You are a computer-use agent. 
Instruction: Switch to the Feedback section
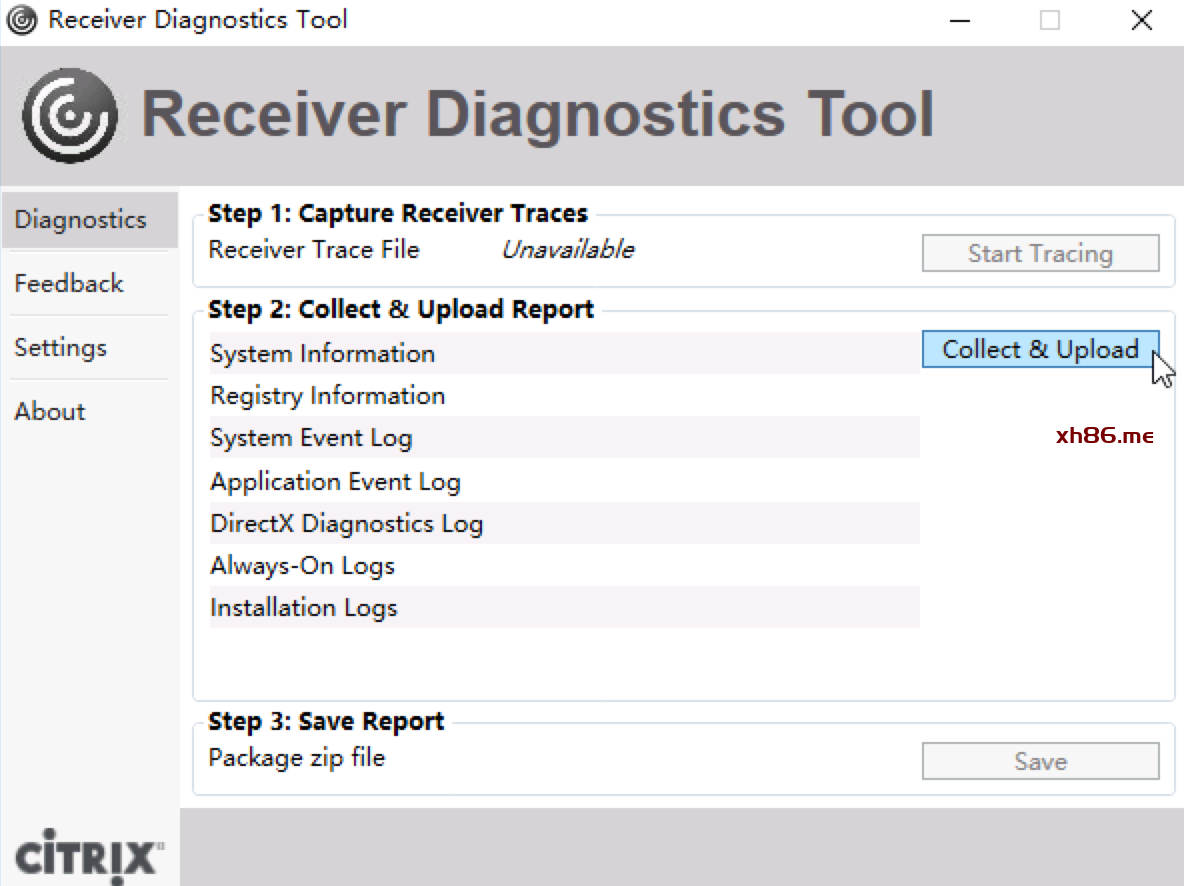click(x=89, y=284)
